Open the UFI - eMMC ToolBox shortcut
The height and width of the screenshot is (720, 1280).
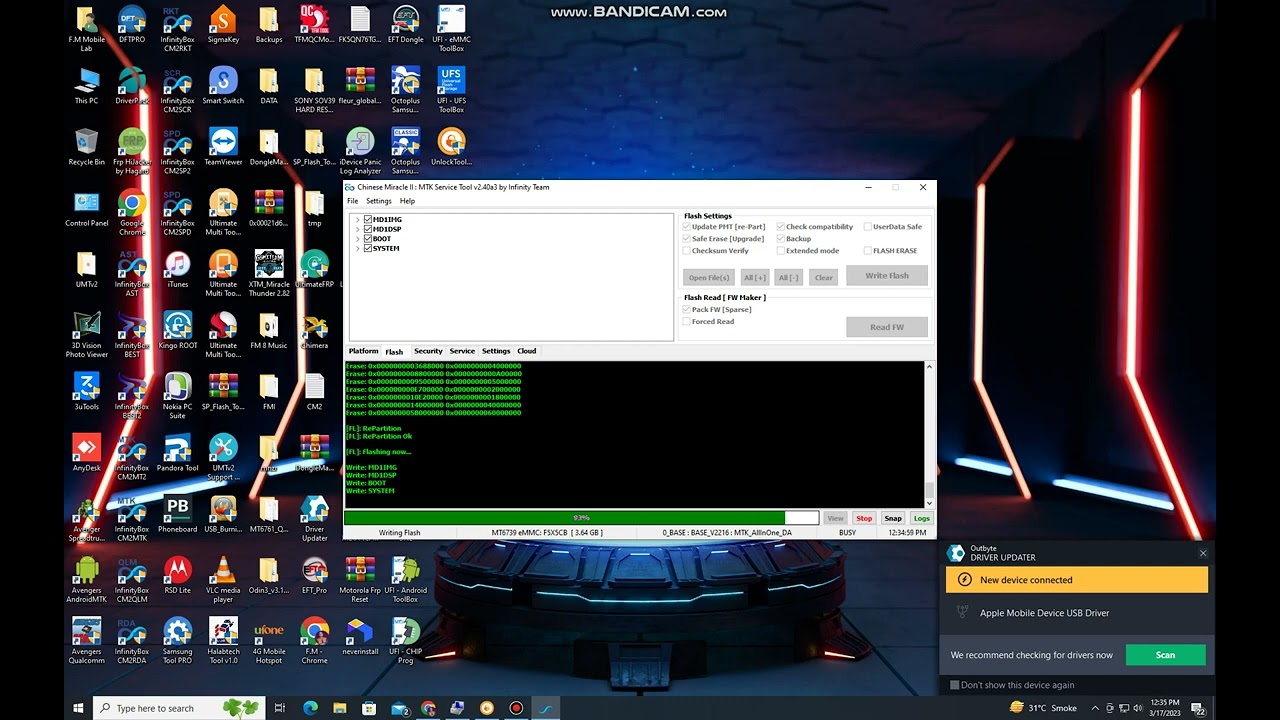coord(451,29)
